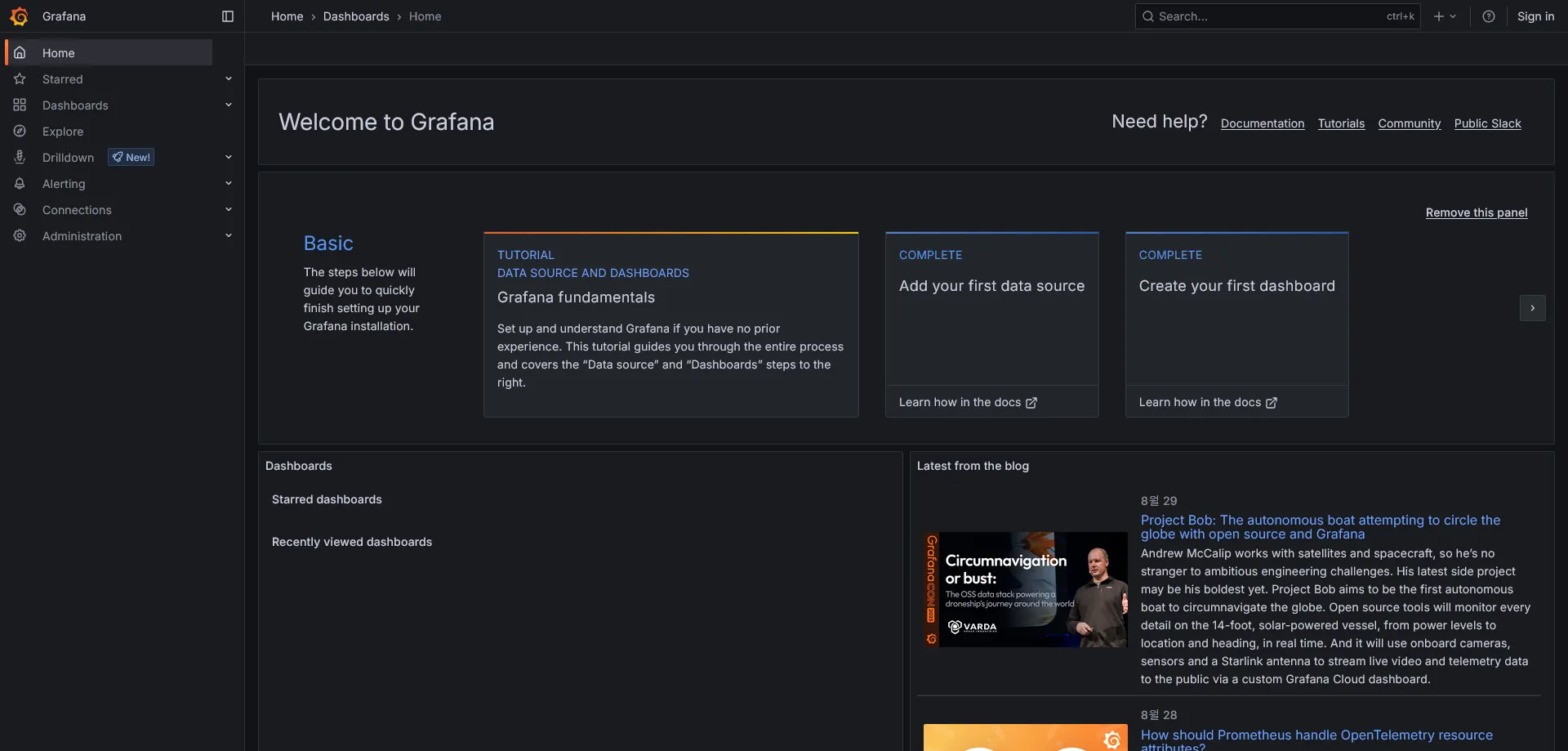The height and width of the screenshot is (751, 1568).
Task: Open the help question mark icon
Action: 1489,16
